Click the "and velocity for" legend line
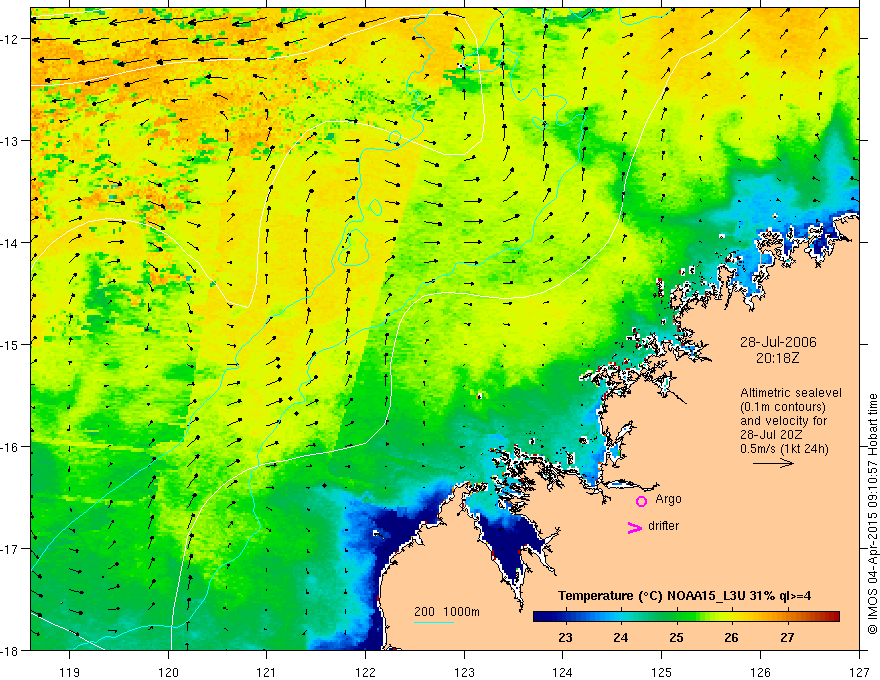The image size is (880, 680). [x=783, y=421]
